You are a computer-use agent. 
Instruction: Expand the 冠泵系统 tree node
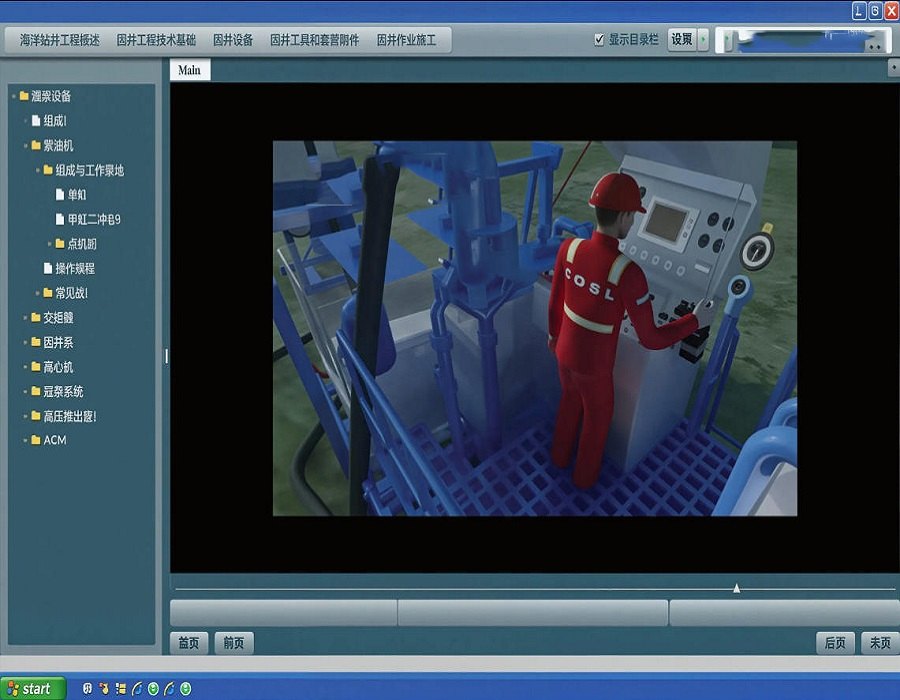[25, 392]
